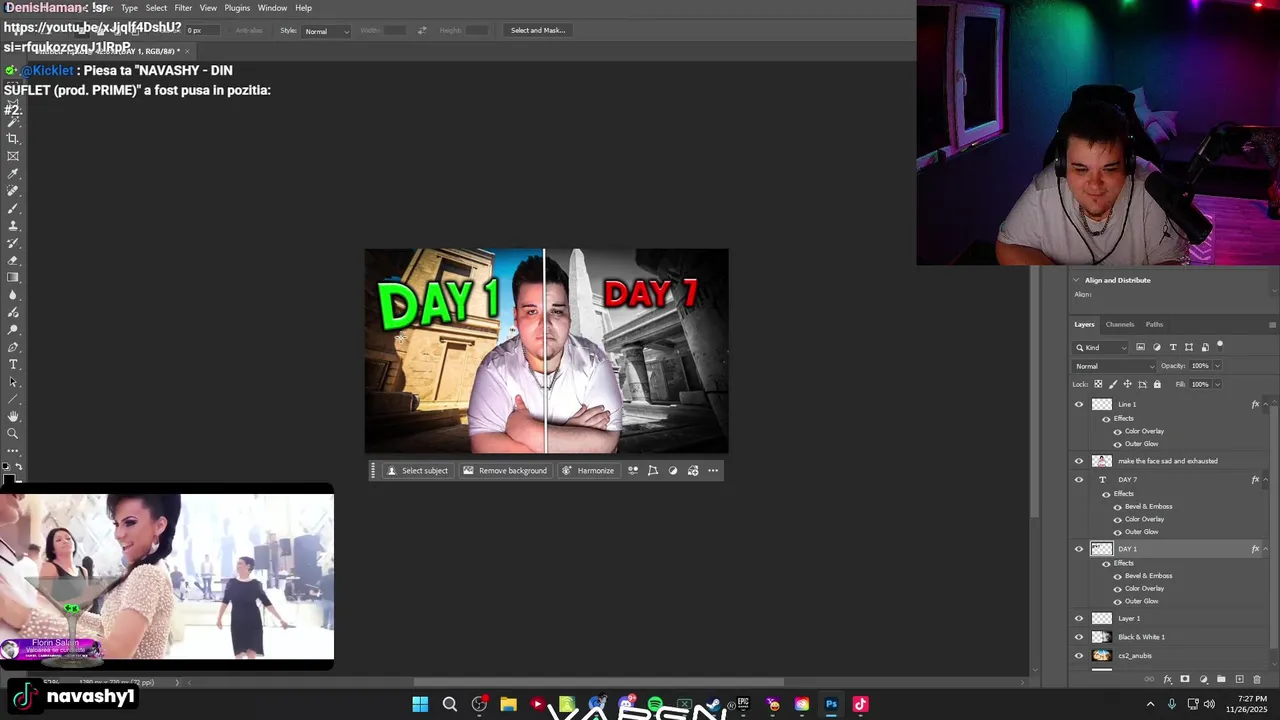Open the Plugins menu
The width and height of the screenshot is (1280, 720).
click(237, 8)
